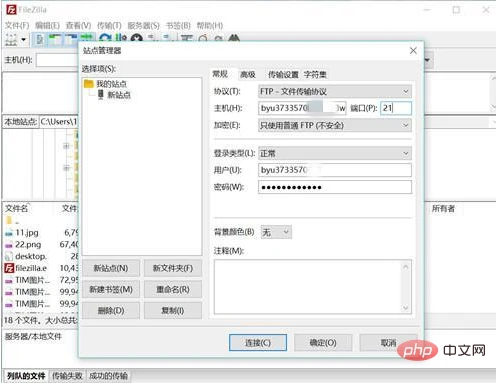The image size is (496, 383).
Task: Open the 协议(T) protocol dropdown
Action: (335, 91)
